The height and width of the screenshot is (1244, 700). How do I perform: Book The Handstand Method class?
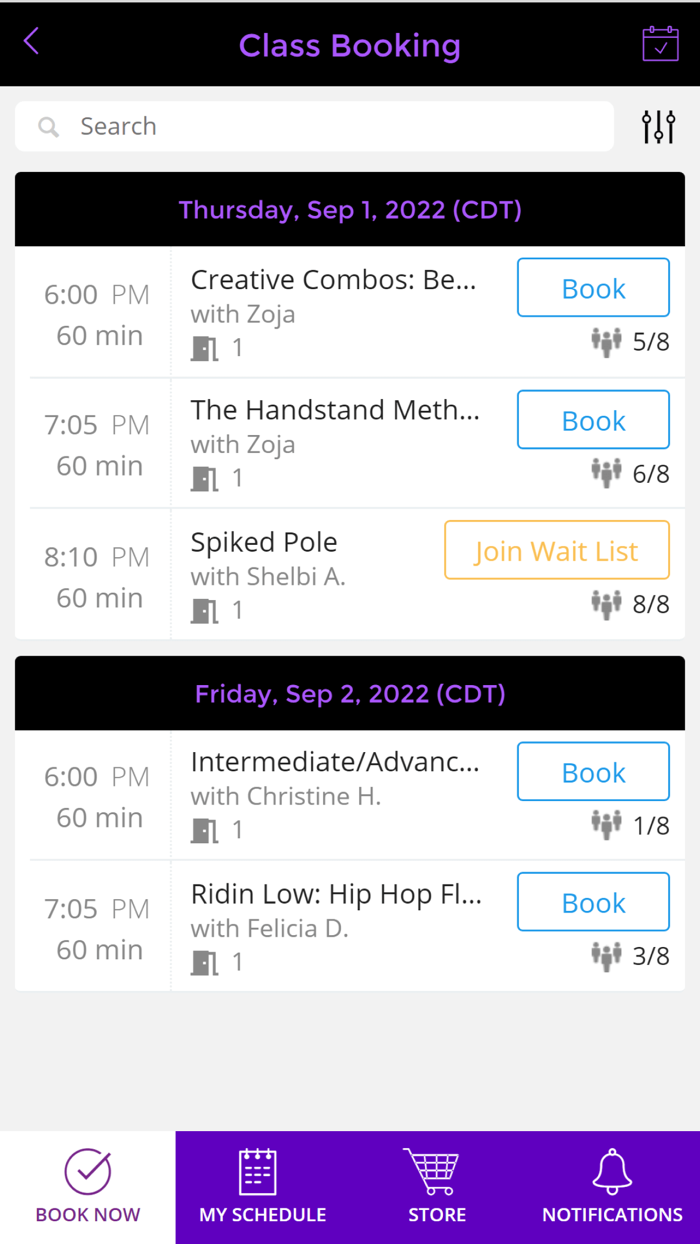pyautogui.click(x=593, y=420)
